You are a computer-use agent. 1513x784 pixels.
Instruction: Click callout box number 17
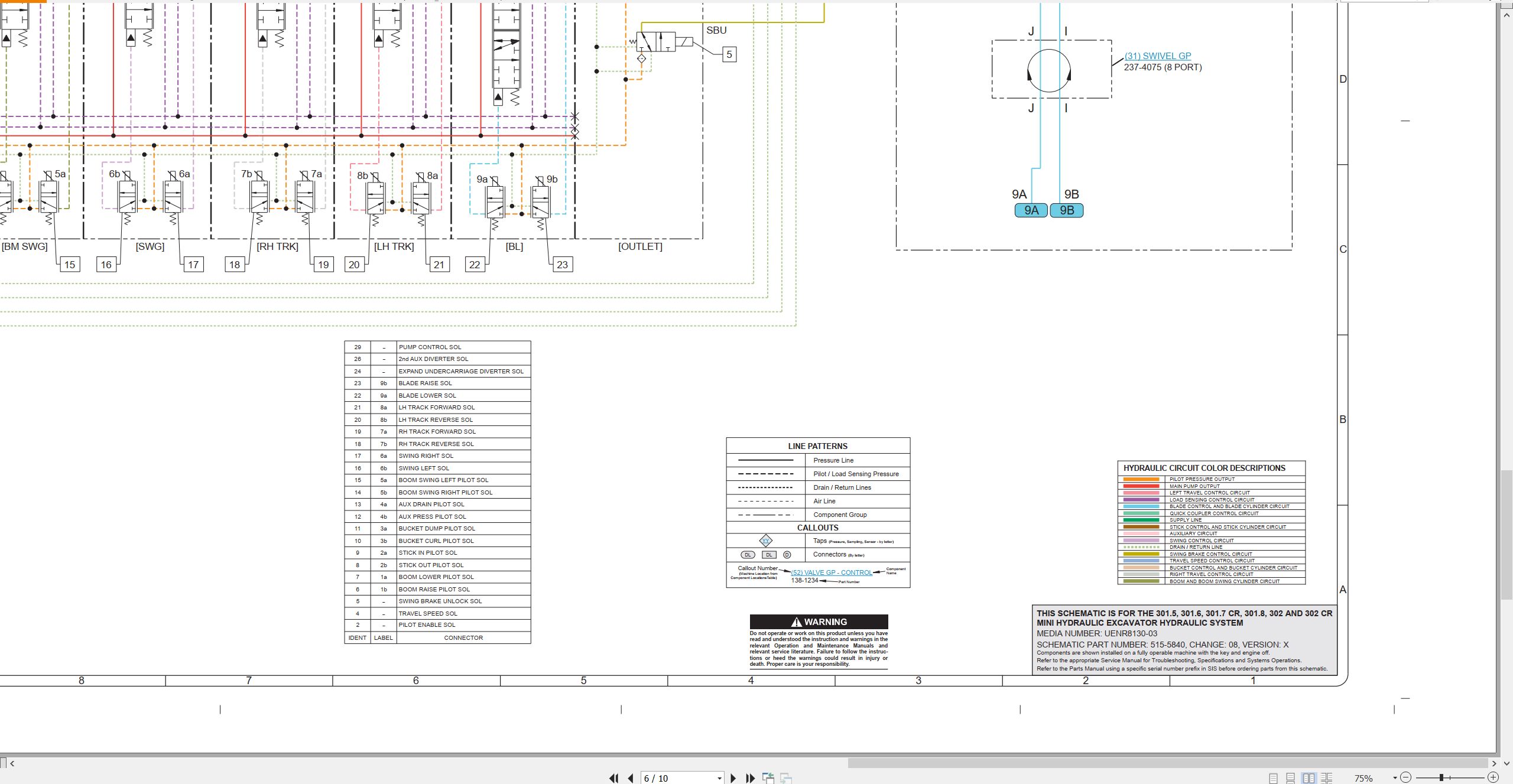194,265
